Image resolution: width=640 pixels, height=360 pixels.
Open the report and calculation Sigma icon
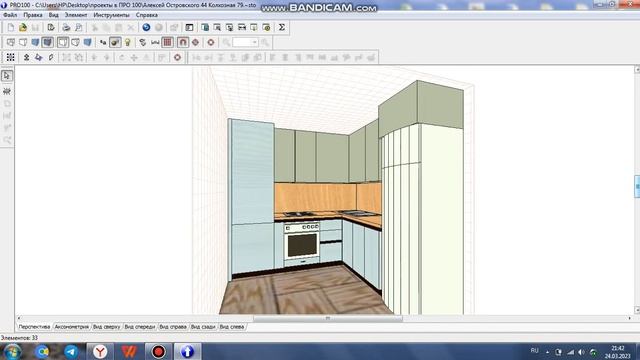pyautogui.click(x=282, y=27)
